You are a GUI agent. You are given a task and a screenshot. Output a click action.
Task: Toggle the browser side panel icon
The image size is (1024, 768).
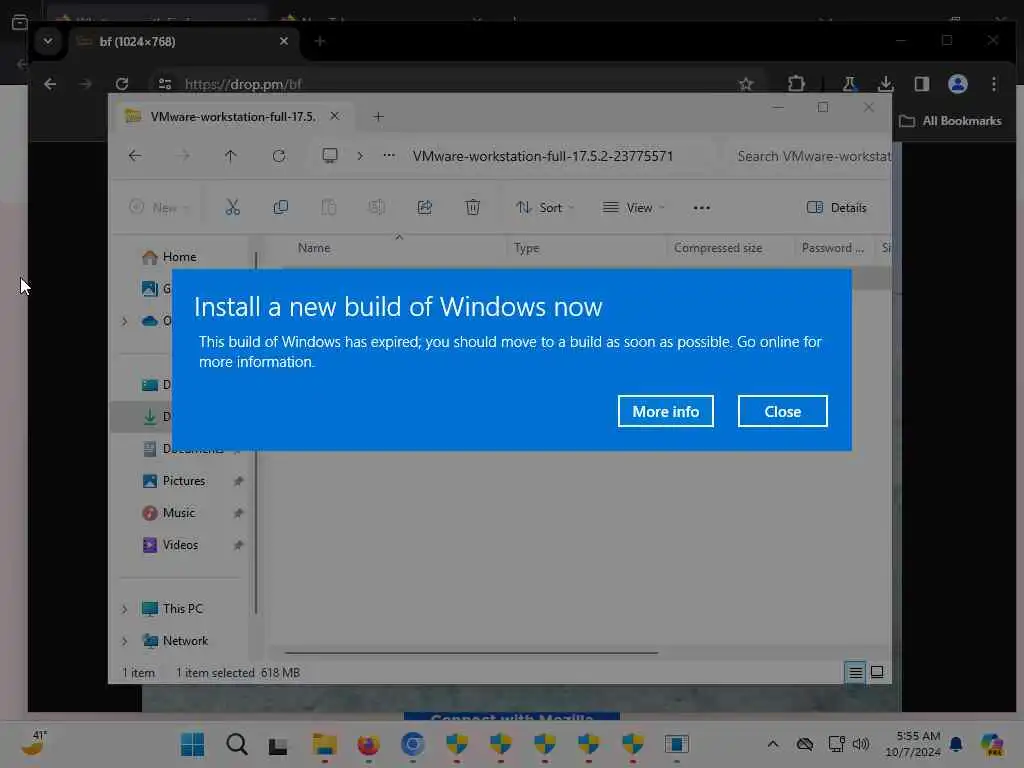tap(921, 84)
